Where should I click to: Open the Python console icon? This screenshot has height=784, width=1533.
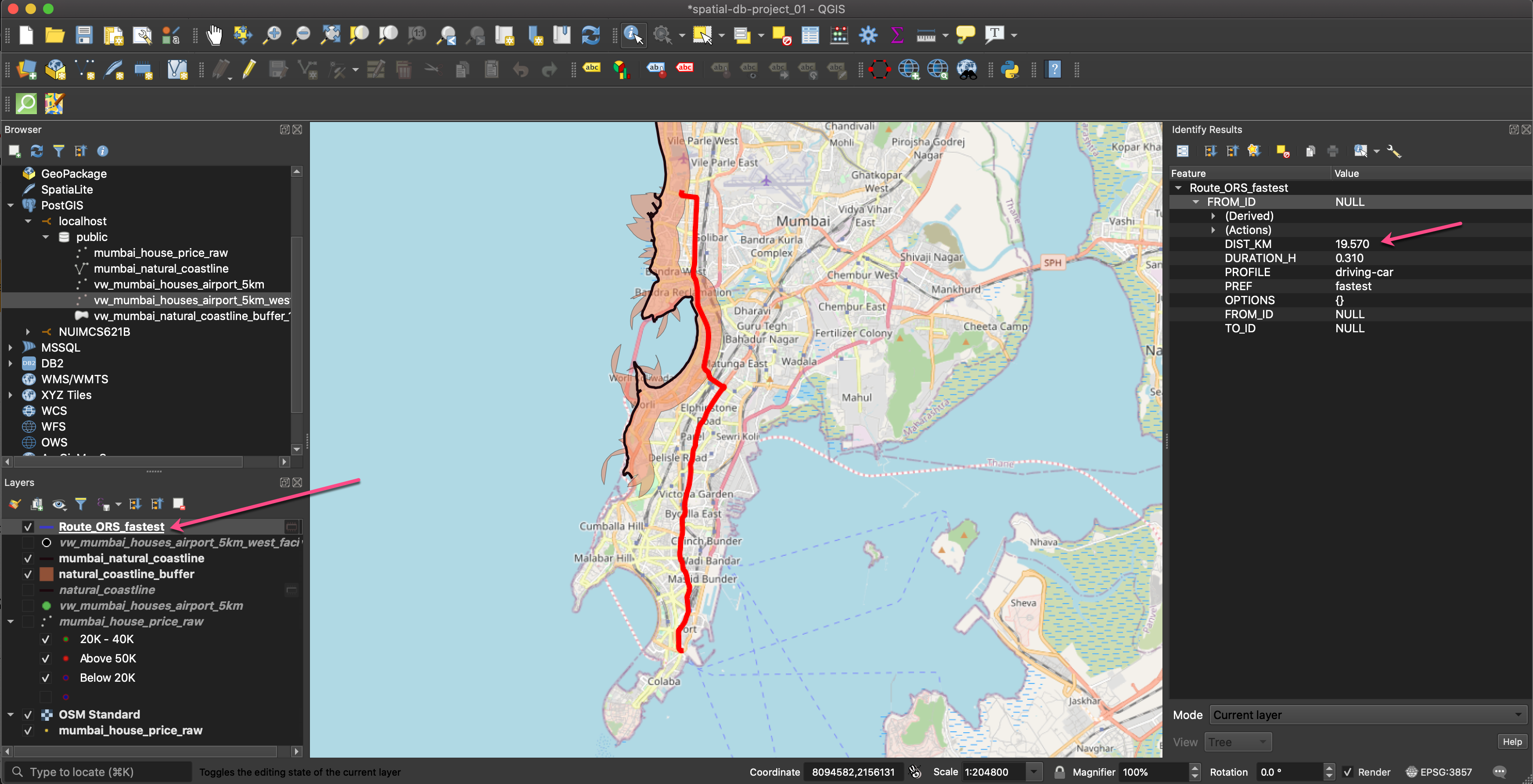(x=1010, y=70)
